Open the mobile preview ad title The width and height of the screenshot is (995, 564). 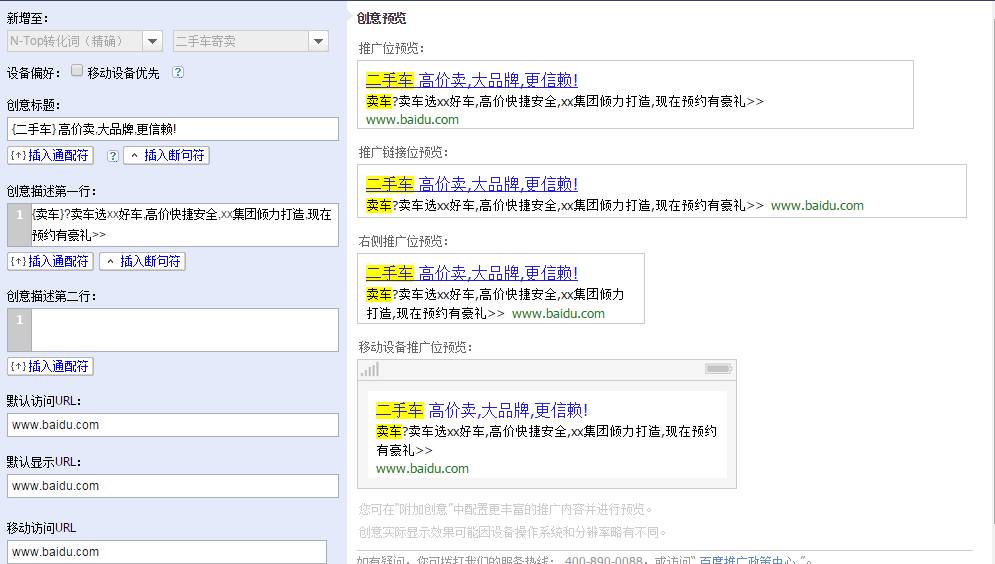coord(482,410)
